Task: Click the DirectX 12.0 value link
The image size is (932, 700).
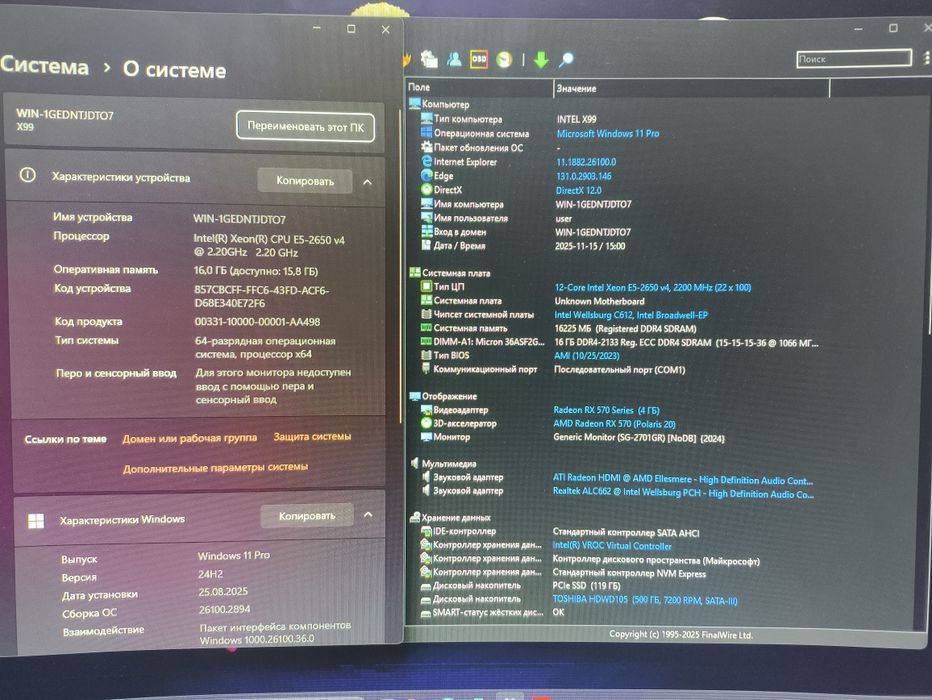Action: click(578, 190)
